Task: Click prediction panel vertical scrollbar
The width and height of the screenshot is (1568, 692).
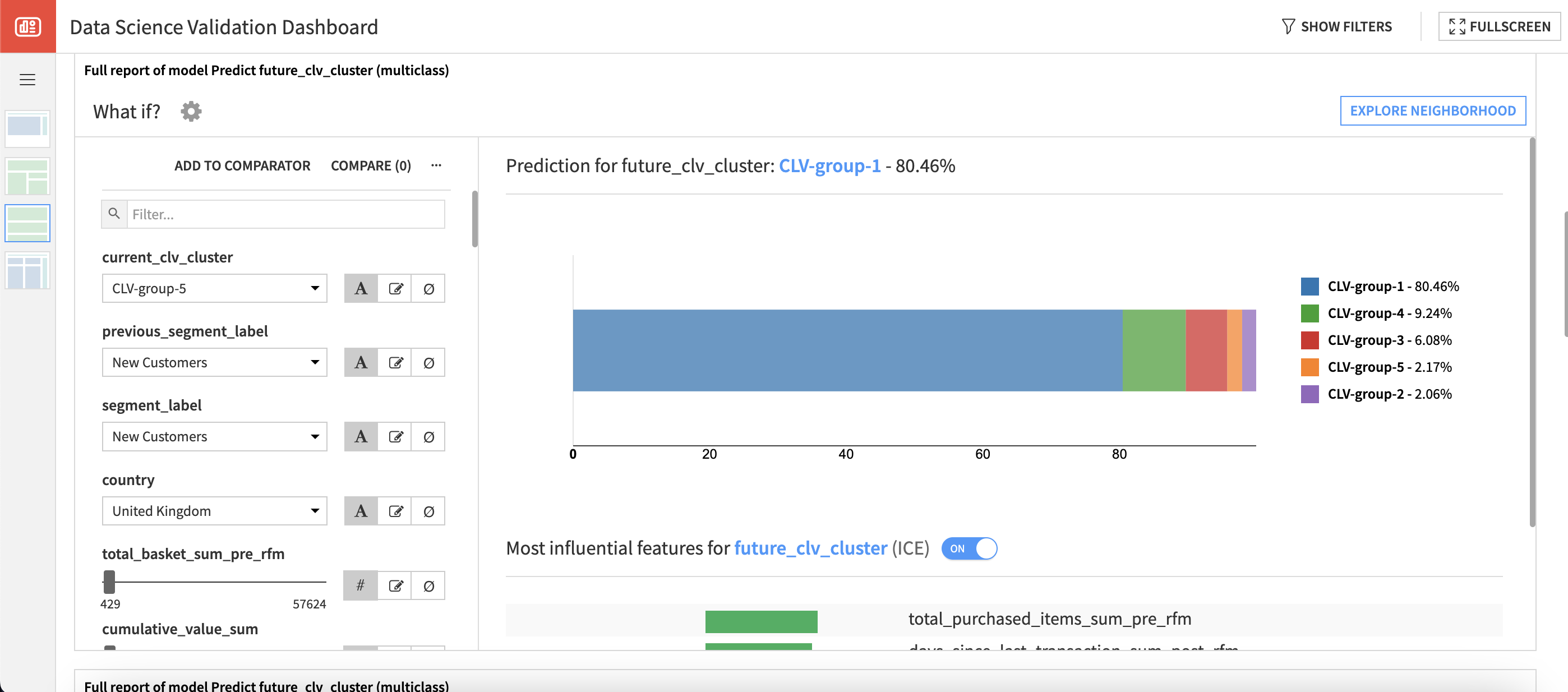Action: 1532,331
